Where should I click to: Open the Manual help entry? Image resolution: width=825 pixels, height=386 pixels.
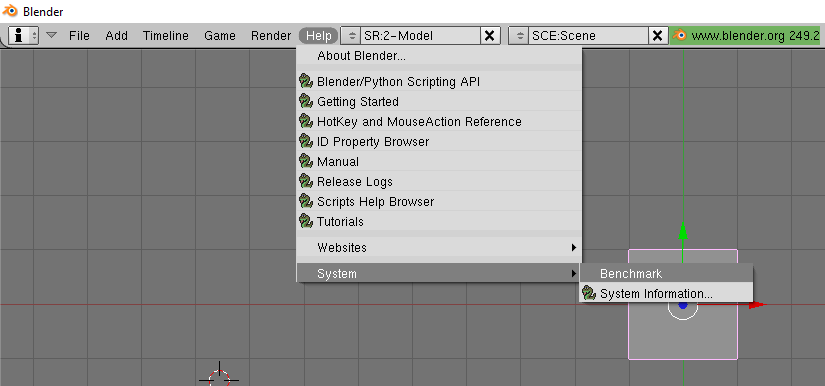coord(439,161)
